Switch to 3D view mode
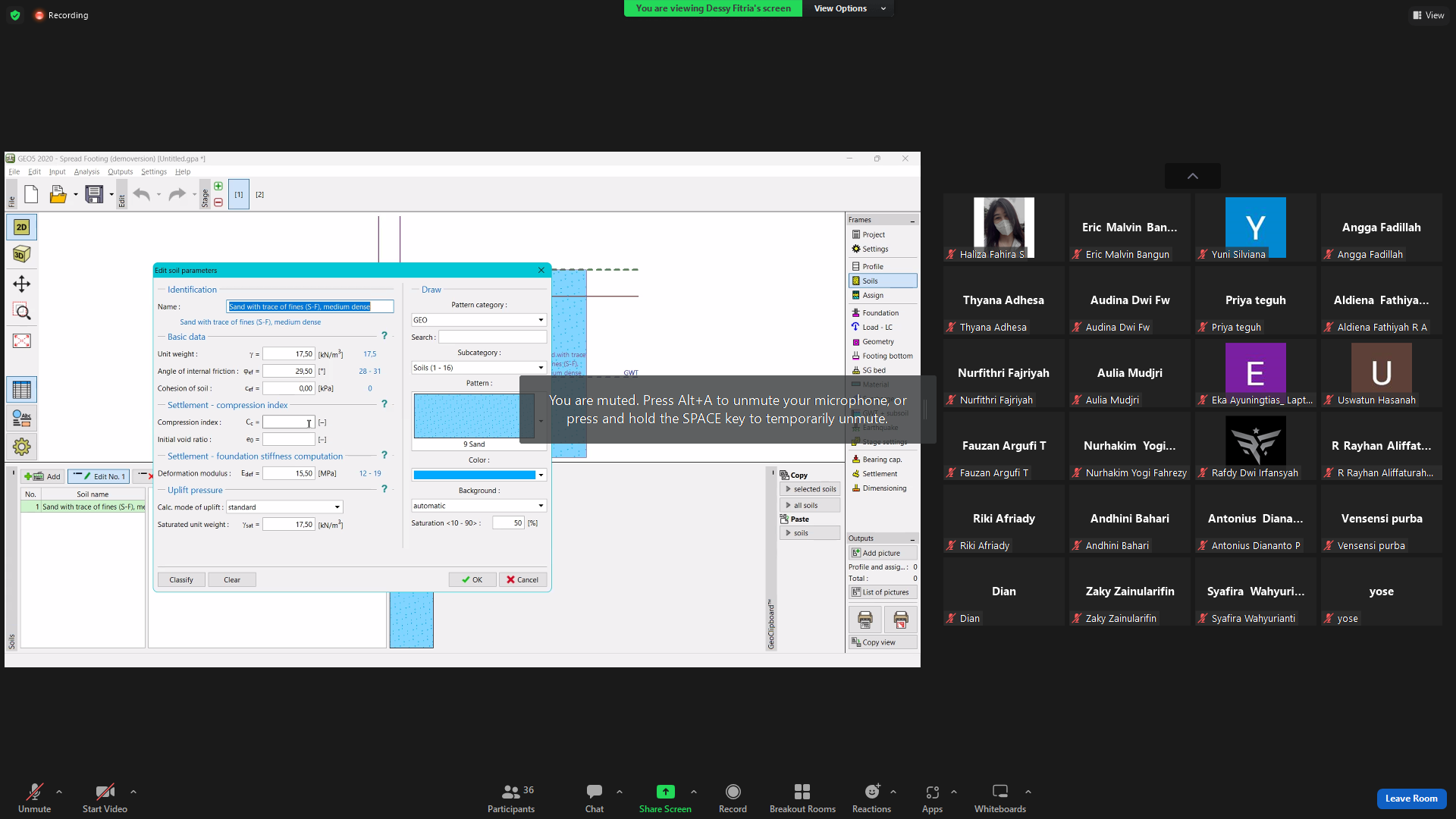The image size is (1456, 819). click(21, 254)
